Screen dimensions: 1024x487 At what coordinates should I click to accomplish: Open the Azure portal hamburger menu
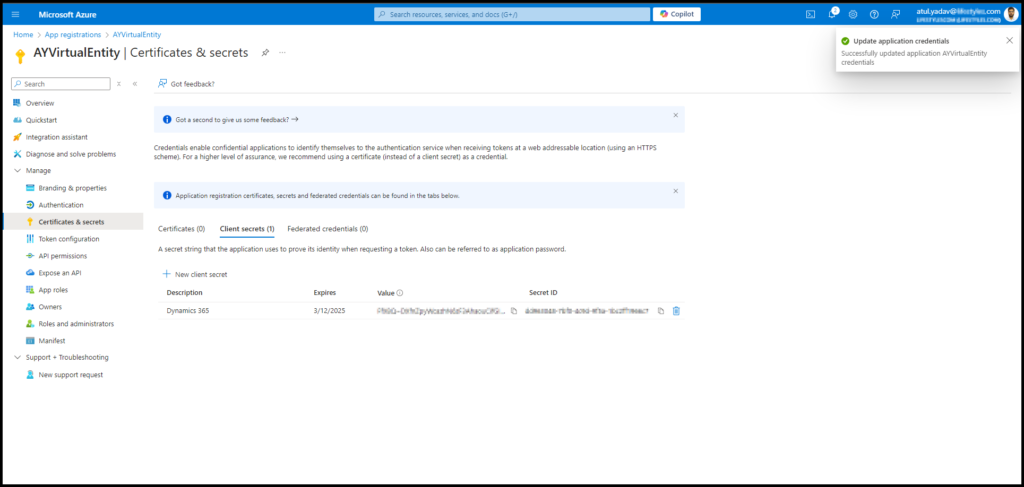coord(16,14)
